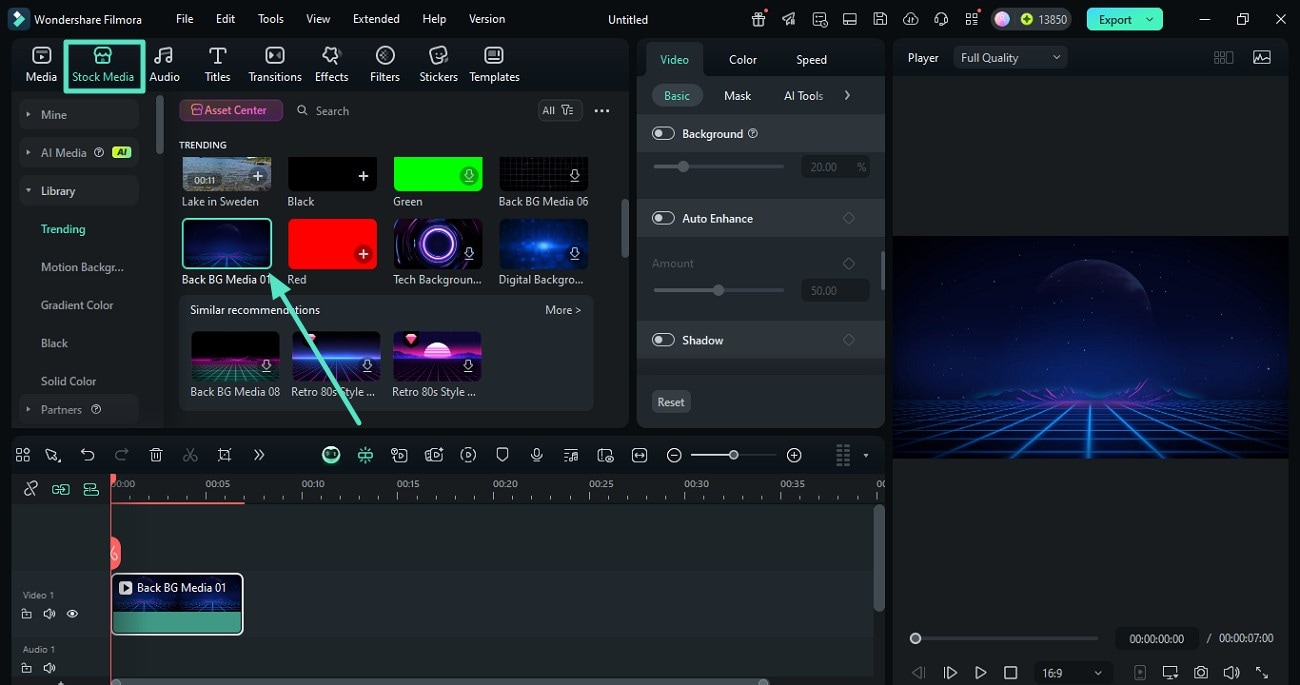Viewport: 1300px width, 685px height.
Task: Click the voiceover microphone icon
Action: coord(537,455)
